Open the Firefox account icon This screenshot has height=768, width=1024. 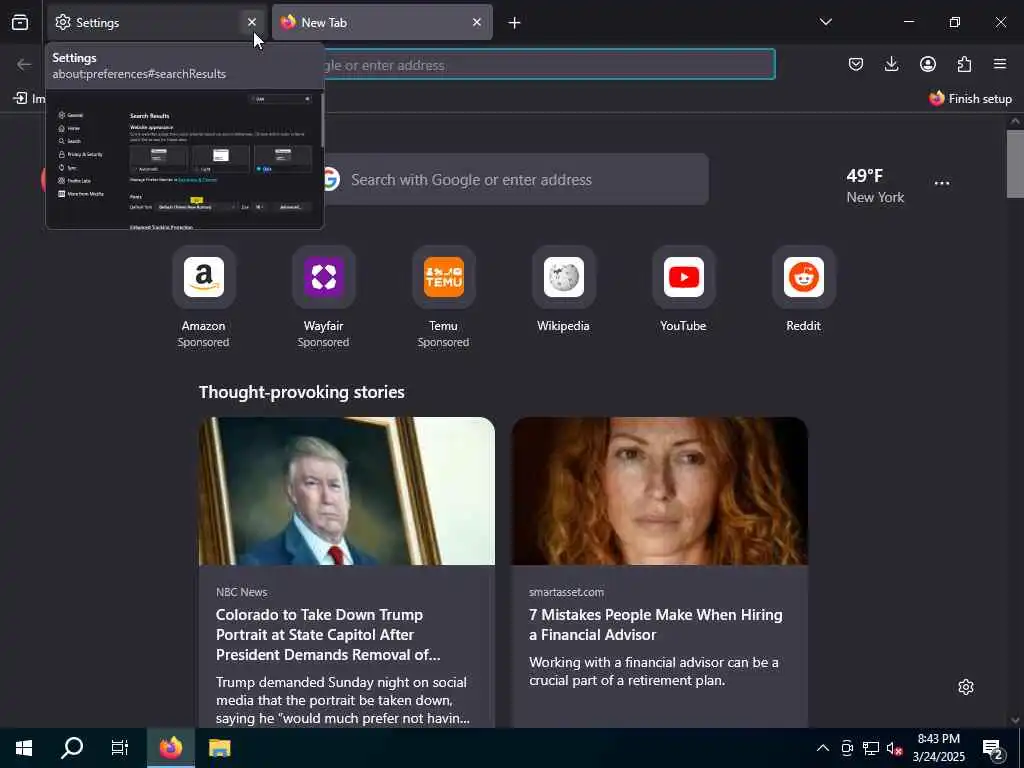[x=928, y=64]
